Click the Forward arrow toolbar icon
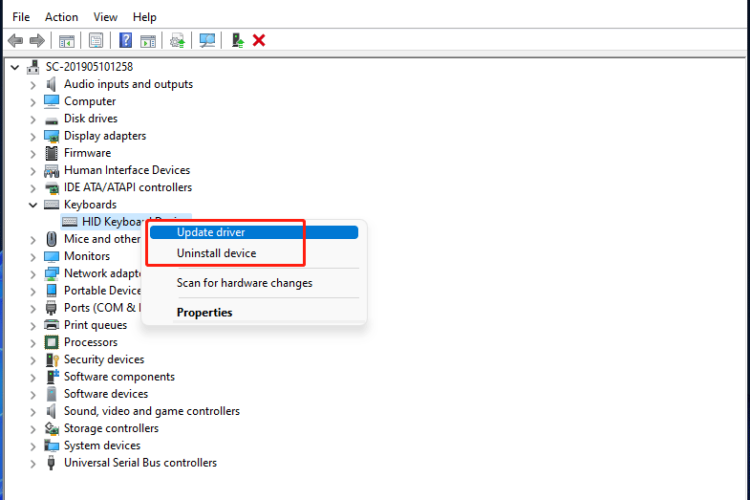750x500 pixels. pyautogui.click(x=37, y=40)
